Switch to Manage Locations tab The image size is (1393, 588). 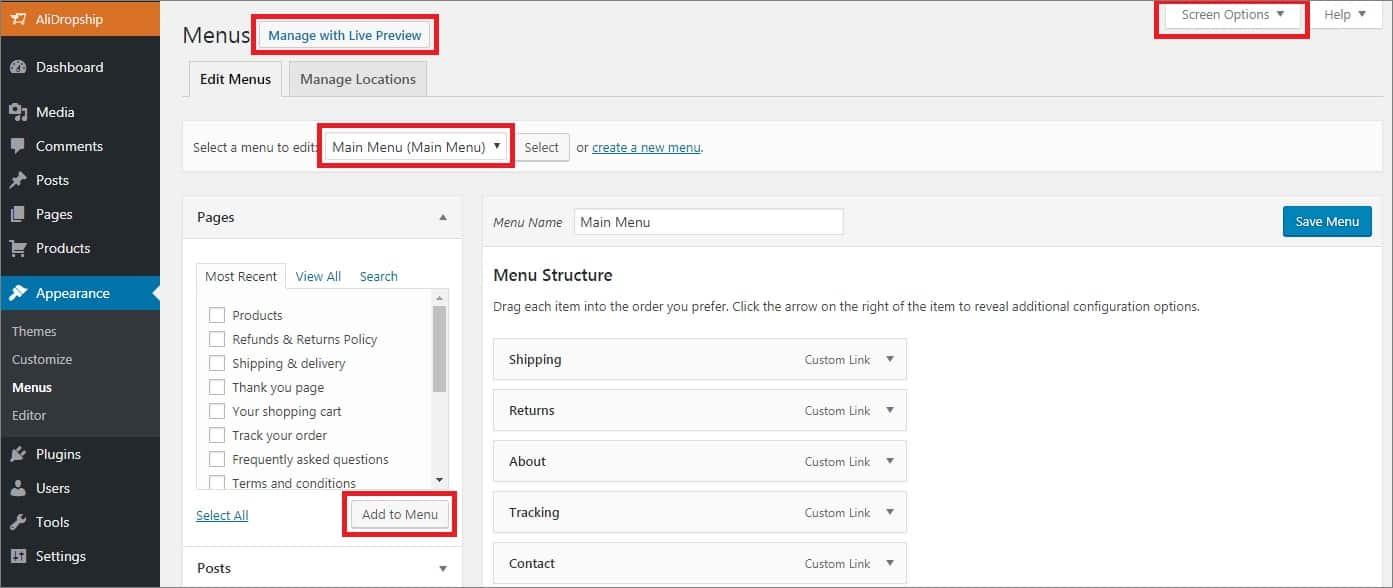tap(358, 79)
